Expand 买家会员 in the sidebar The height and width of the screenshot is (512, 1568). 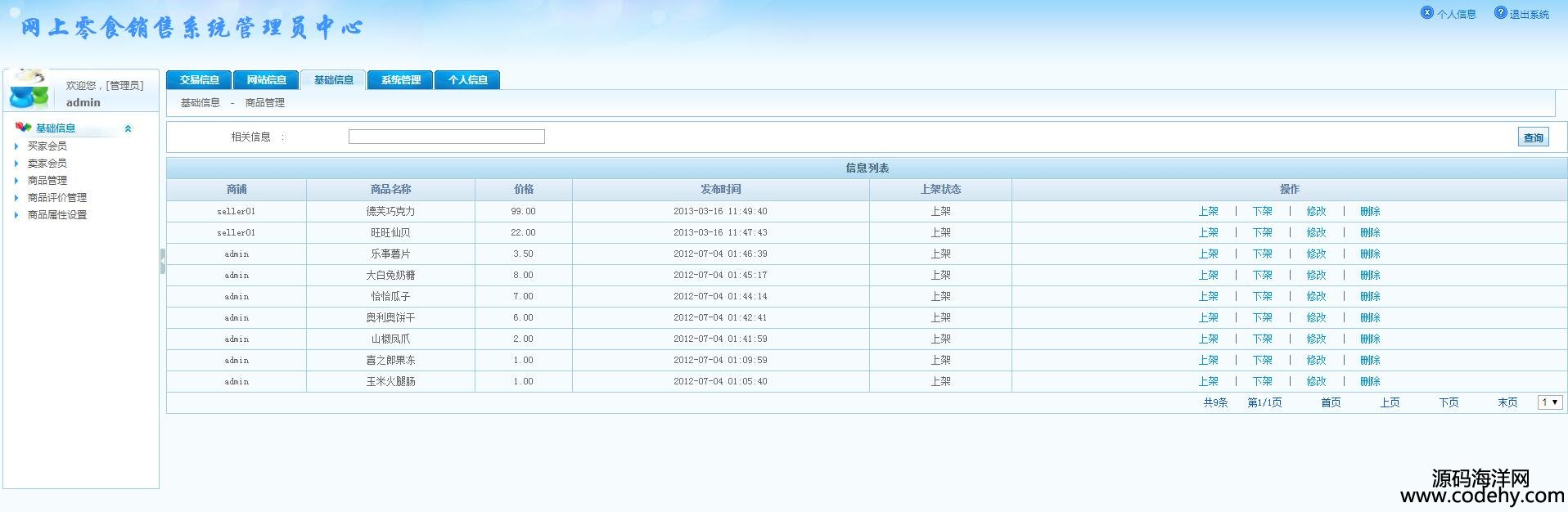click(47, 146)
